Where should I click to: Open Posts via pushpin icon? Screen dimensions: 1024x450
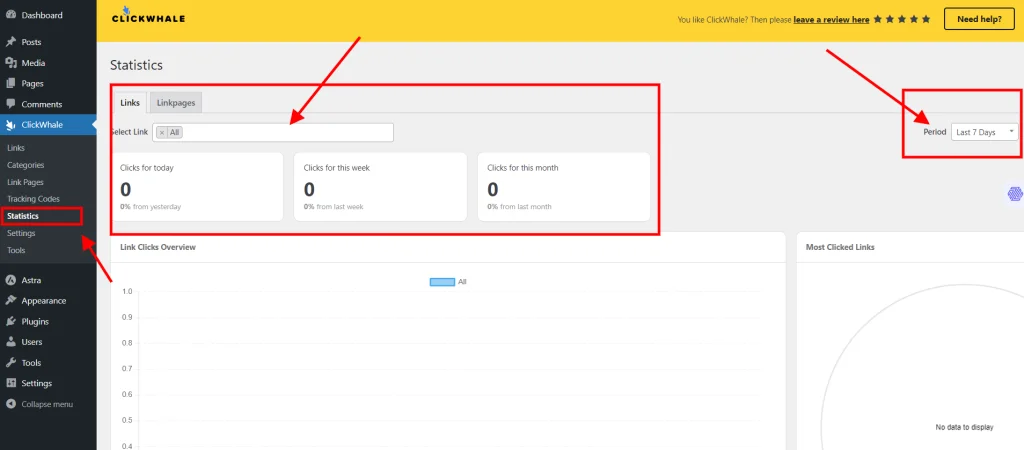pyautogui.click(x=10, y=42)
